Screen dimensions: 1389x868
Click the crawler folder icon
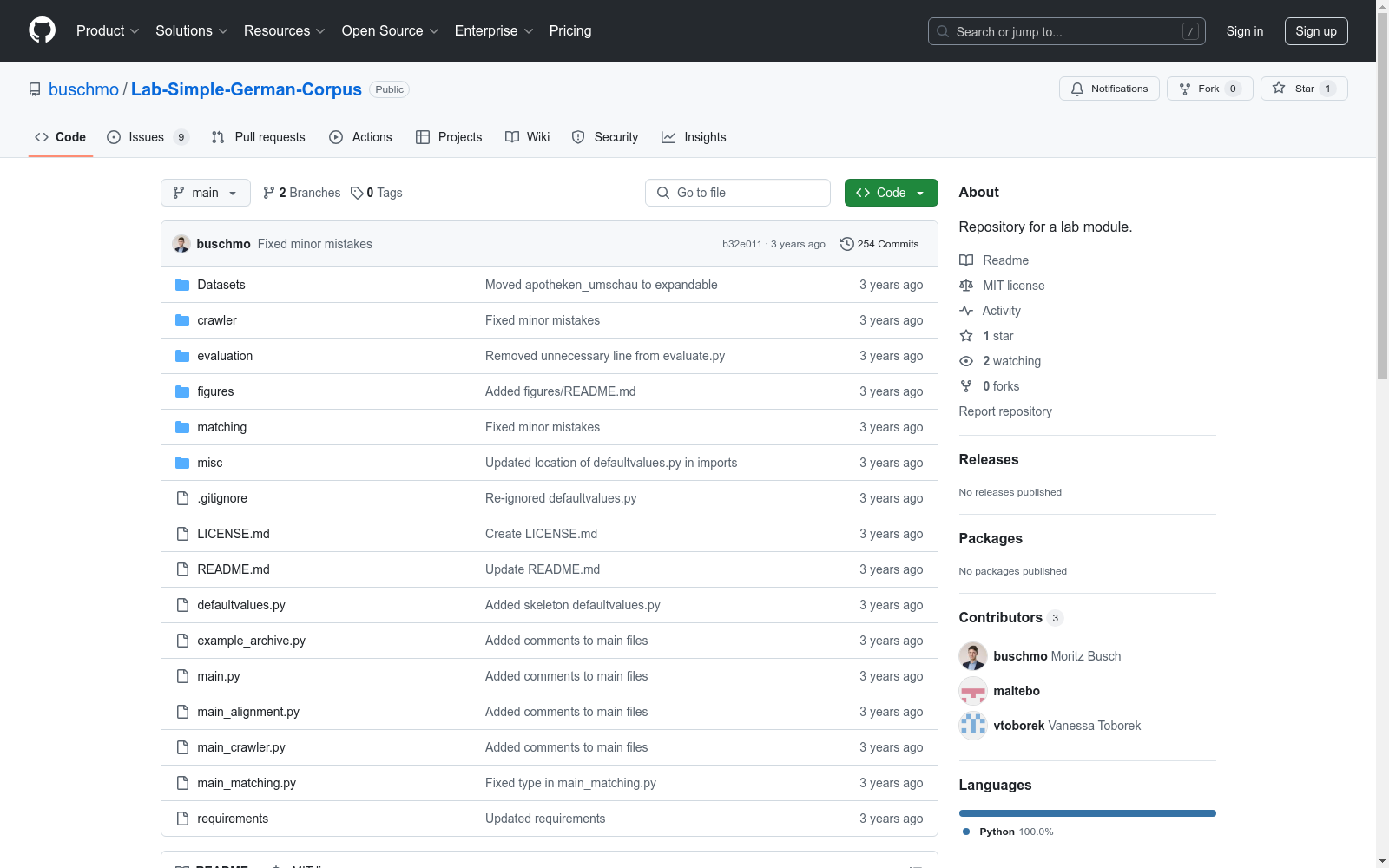[182, 320]
